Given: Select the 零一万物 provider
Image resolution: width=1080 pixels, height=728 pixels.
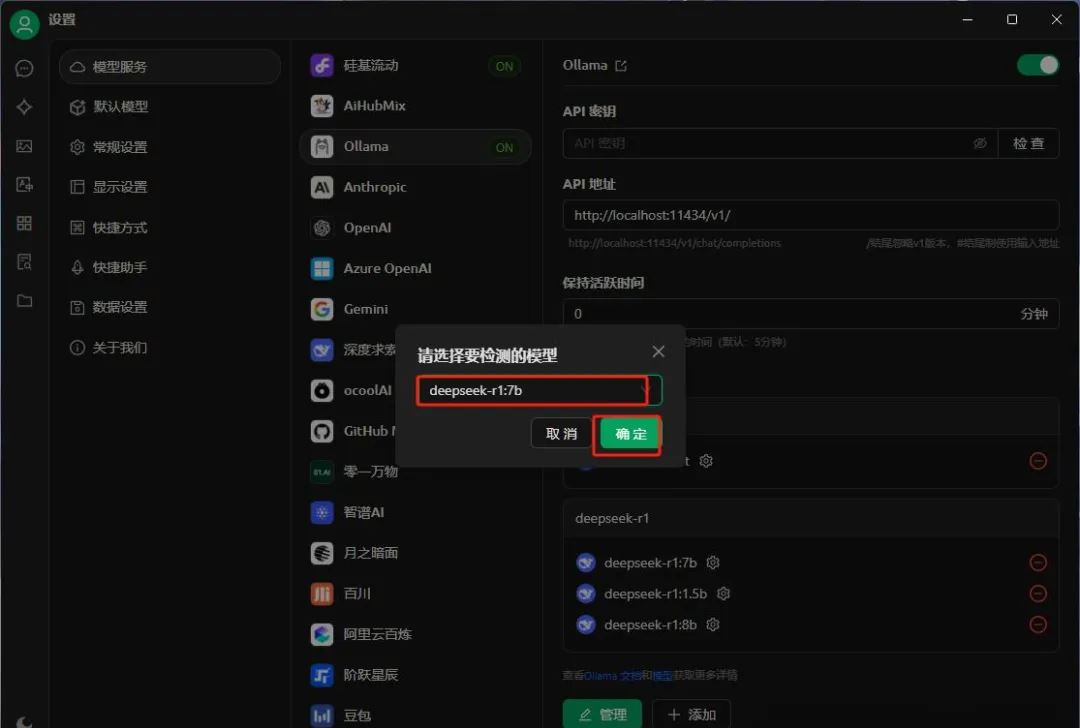Looking at the screenshot, I should click(x=415, y=472).
